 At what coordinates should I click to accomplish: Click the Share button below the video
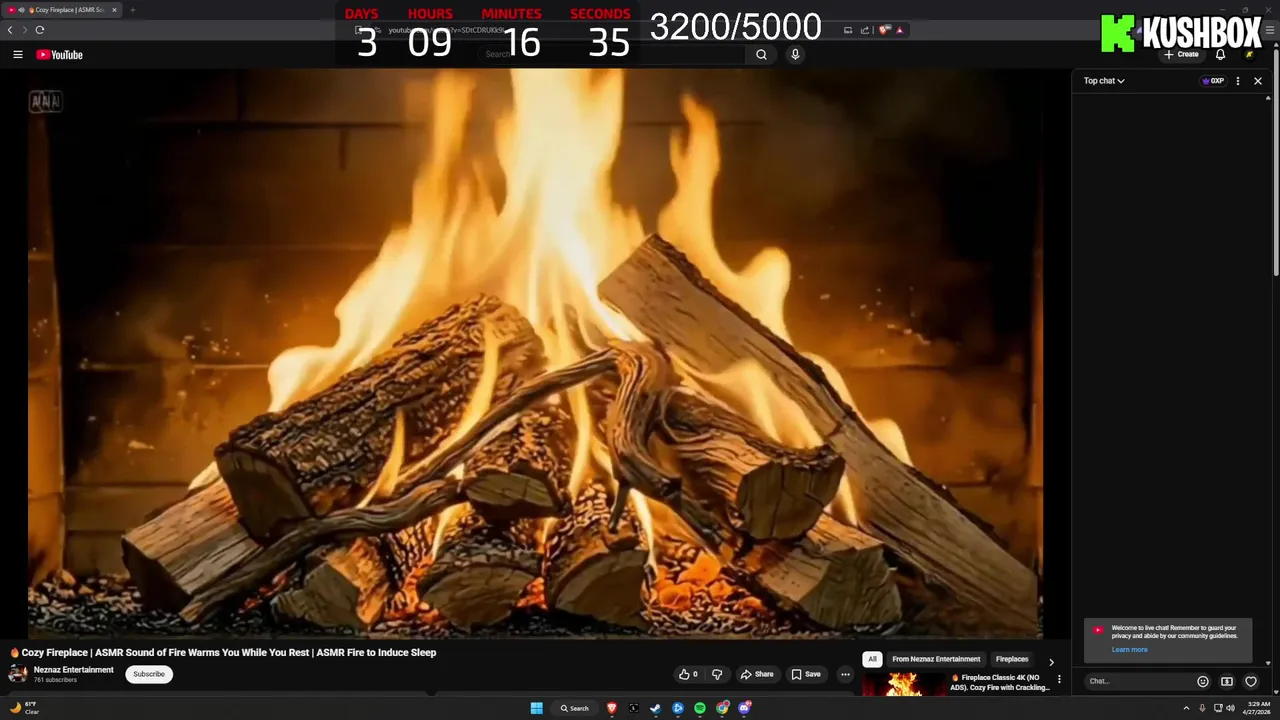coord(757,674)
